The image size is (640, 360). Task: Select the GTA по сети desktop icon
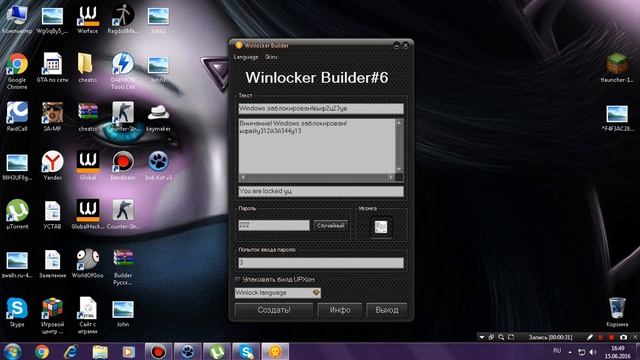coord(53,68)
